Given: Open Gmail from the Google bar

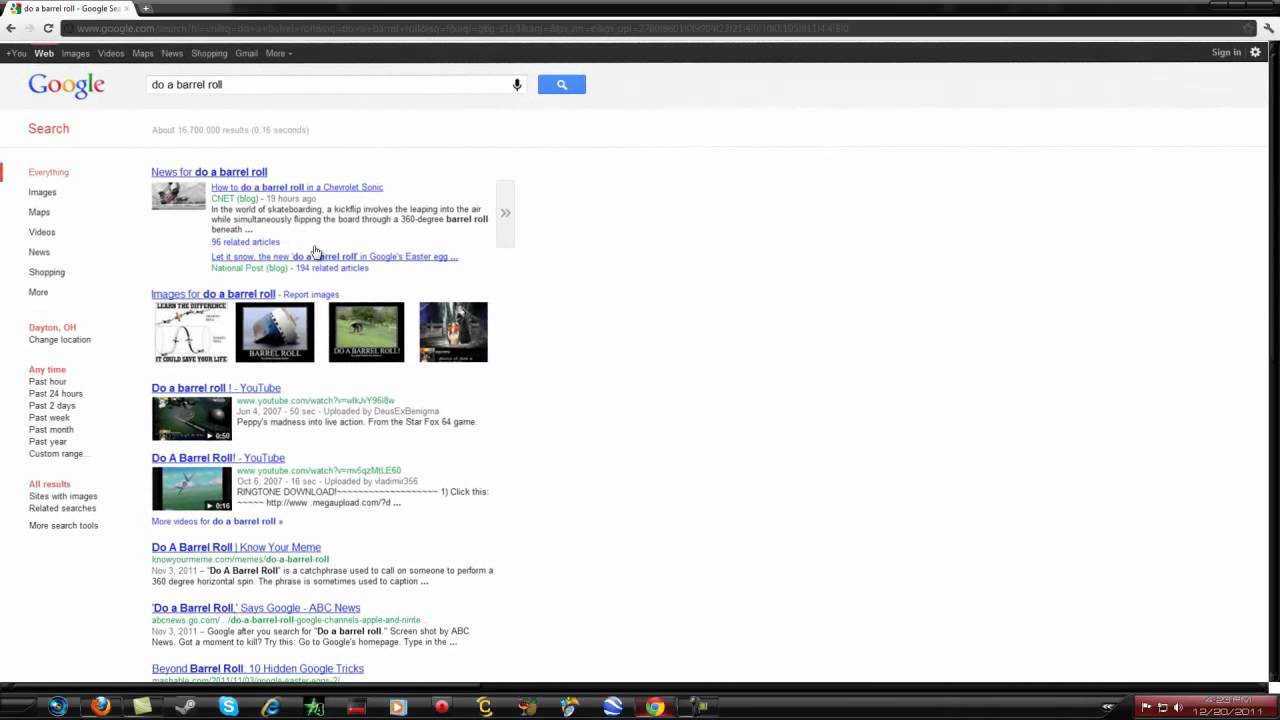Looking at the screenshot, I should 246,53.
